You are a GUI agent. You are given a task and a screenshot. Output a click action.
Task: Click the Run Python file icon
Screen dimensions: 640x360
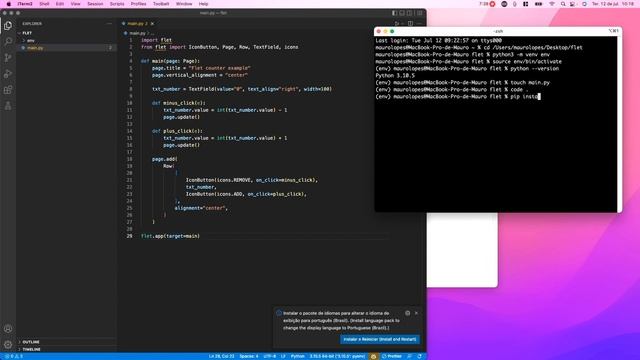tap(396, 24)
